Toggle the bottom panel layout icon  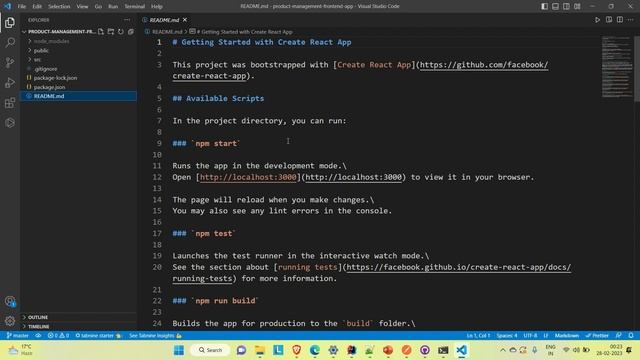coord(556,6)
